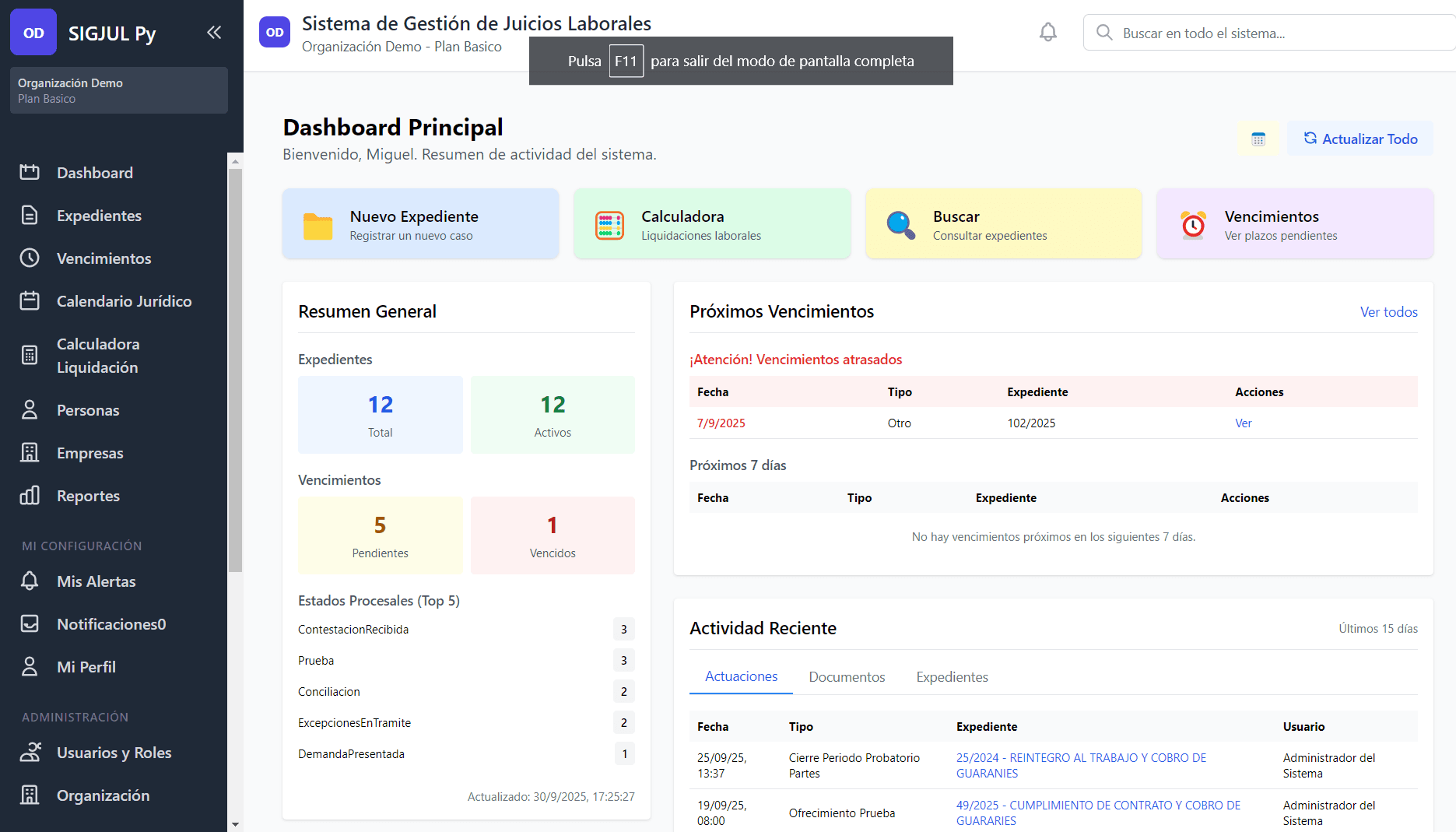1456x832 pixels.
Task: Open Usuarios y Roles administration
Action: point(114,753)
